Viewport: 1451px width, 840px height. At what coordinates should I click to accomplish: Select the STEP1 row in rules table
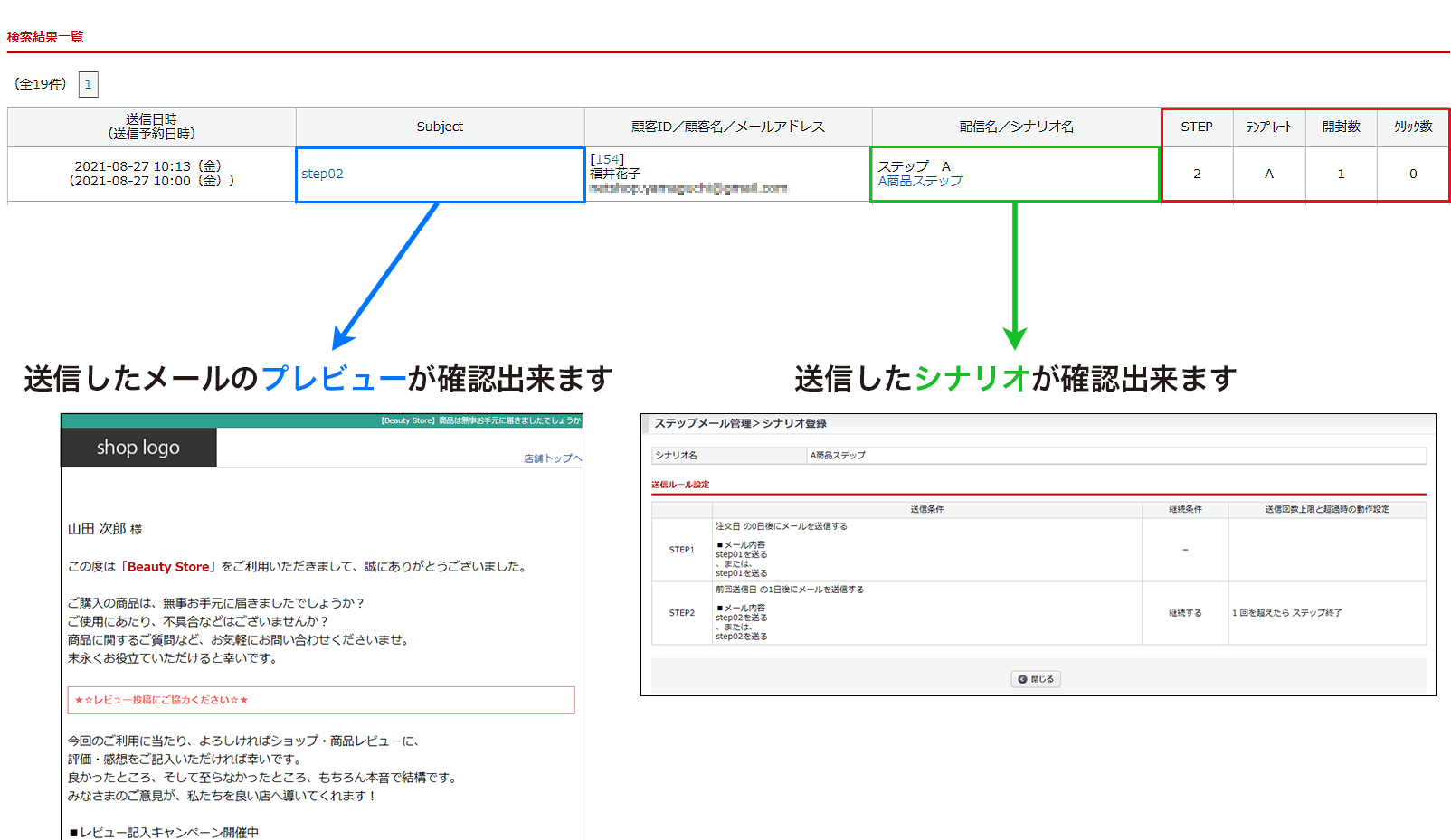coord(681,550)
